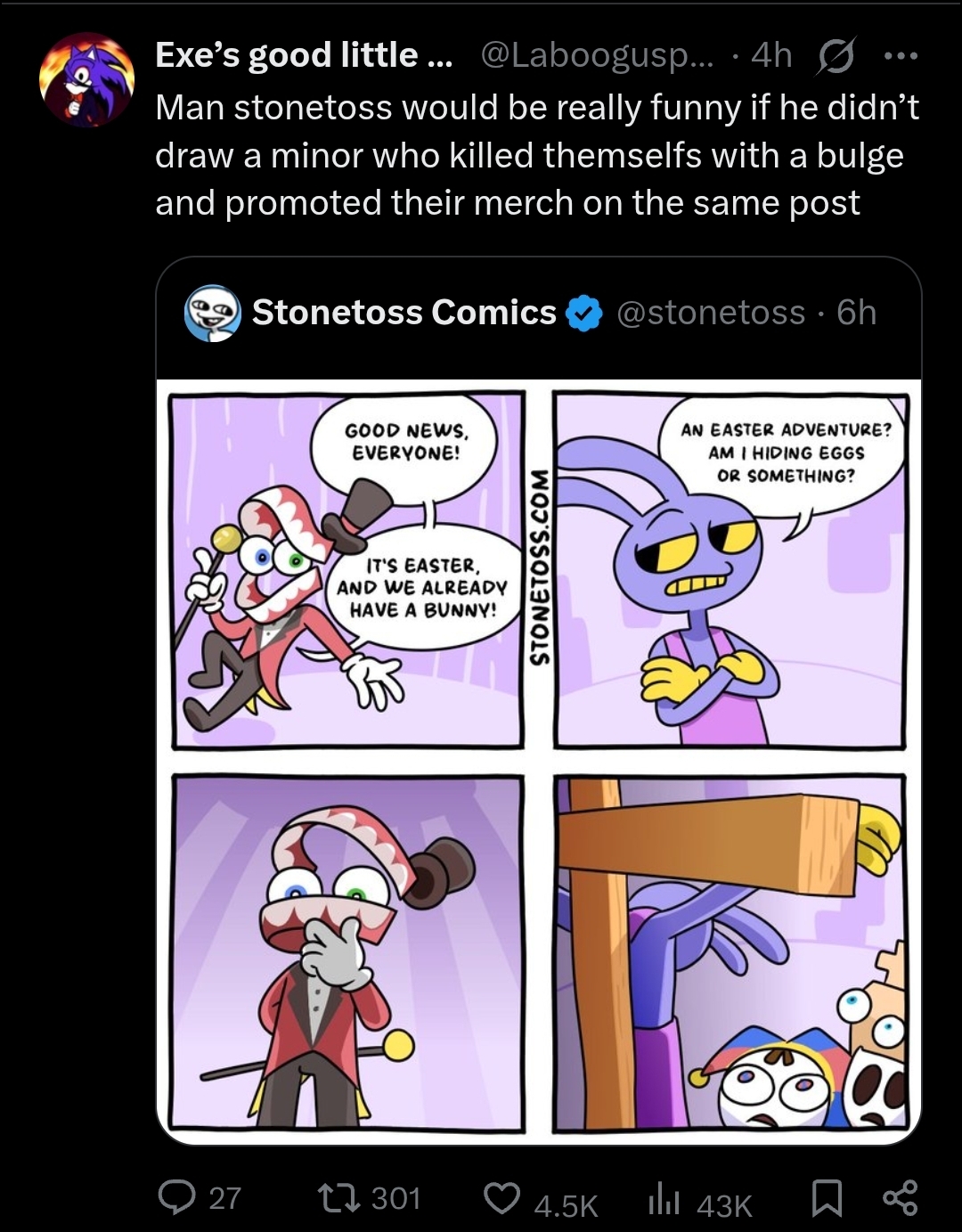Image resolution: width=962 pixels, height=1232 pixels.
Task: Open the quoted post's 6h timestamp
Action: 857,313
